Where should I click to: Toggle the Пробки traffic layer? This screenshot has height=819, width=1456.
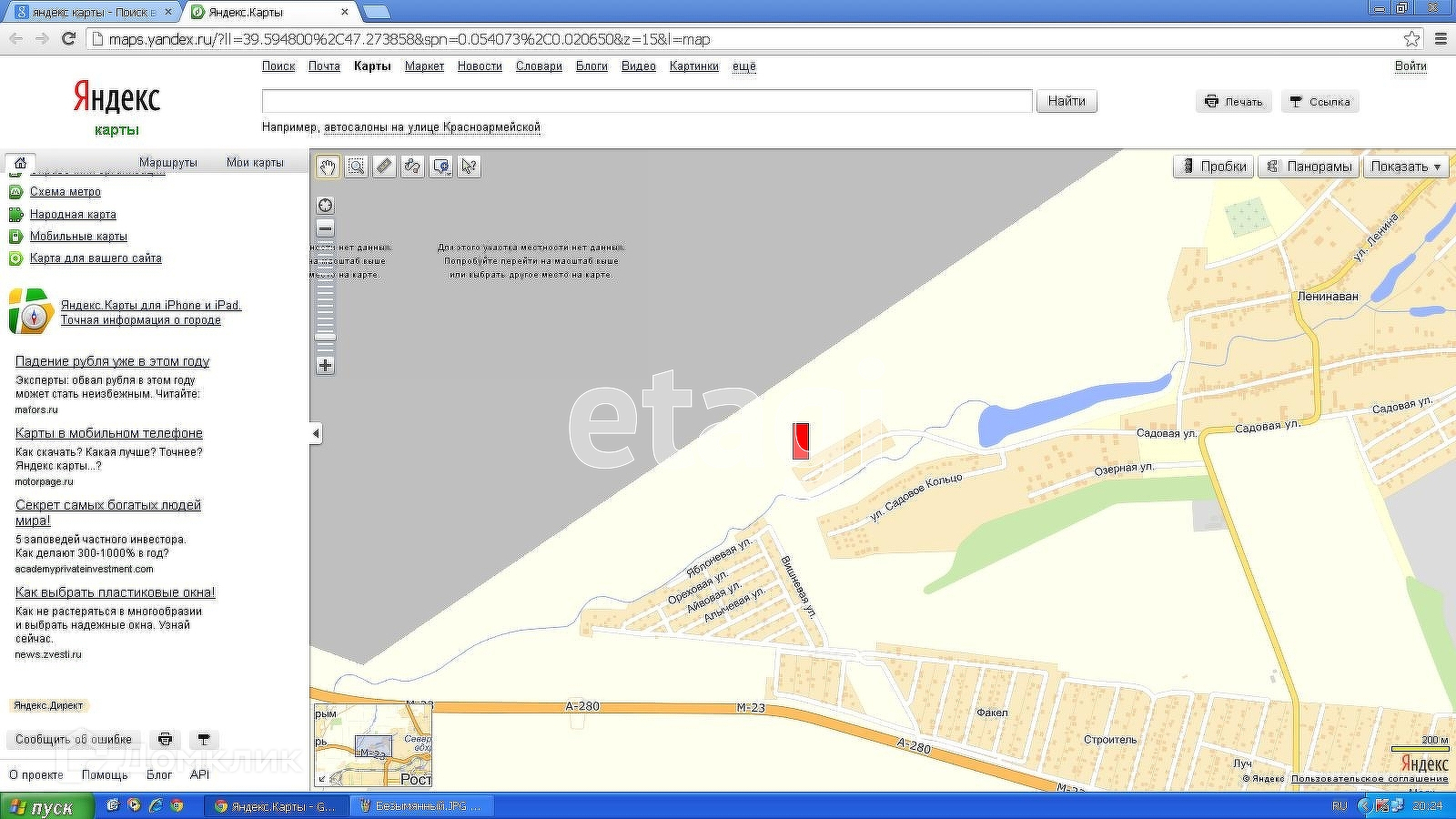[1214, 167]
